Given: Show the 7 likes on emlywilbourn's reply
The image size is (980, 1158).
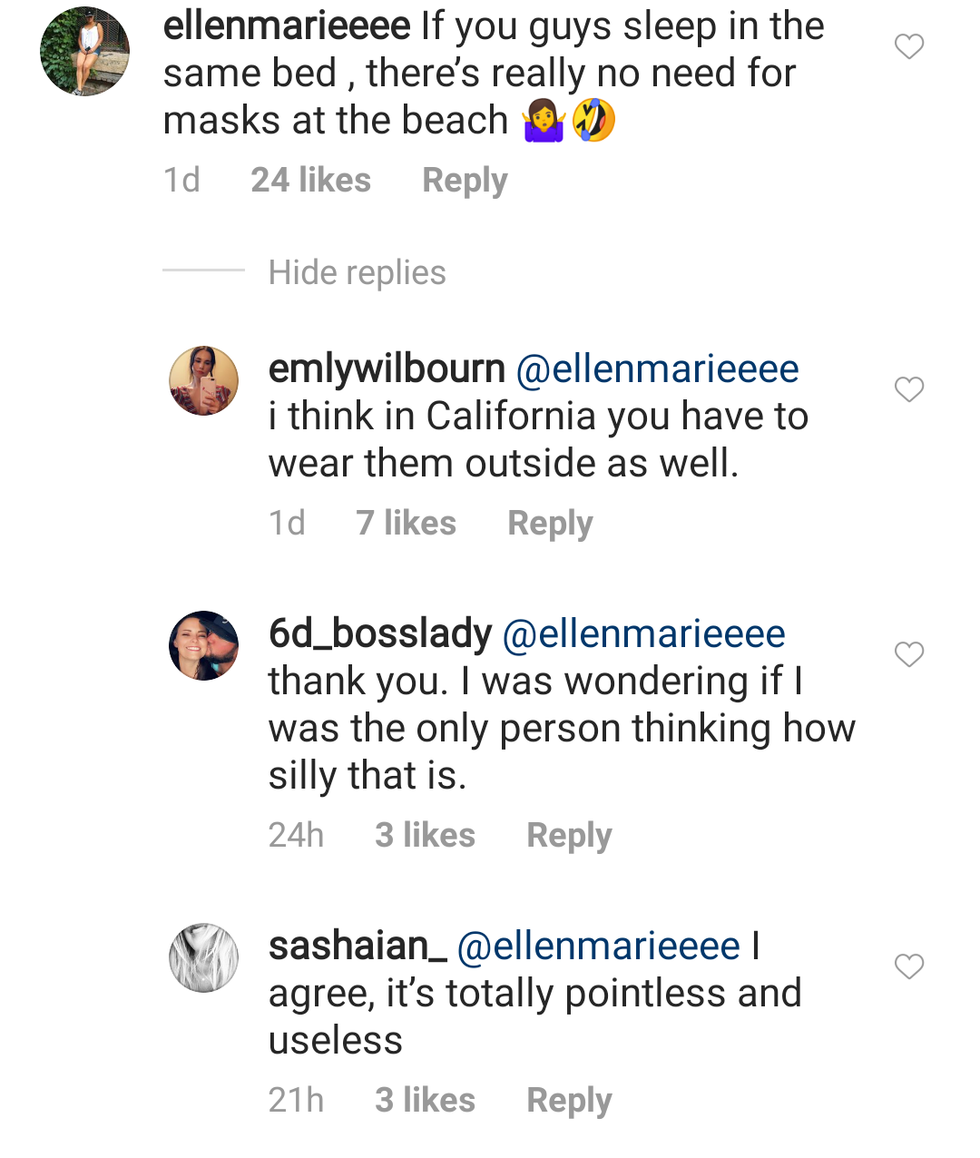Looking at the screenshot, I should (406, 523).
